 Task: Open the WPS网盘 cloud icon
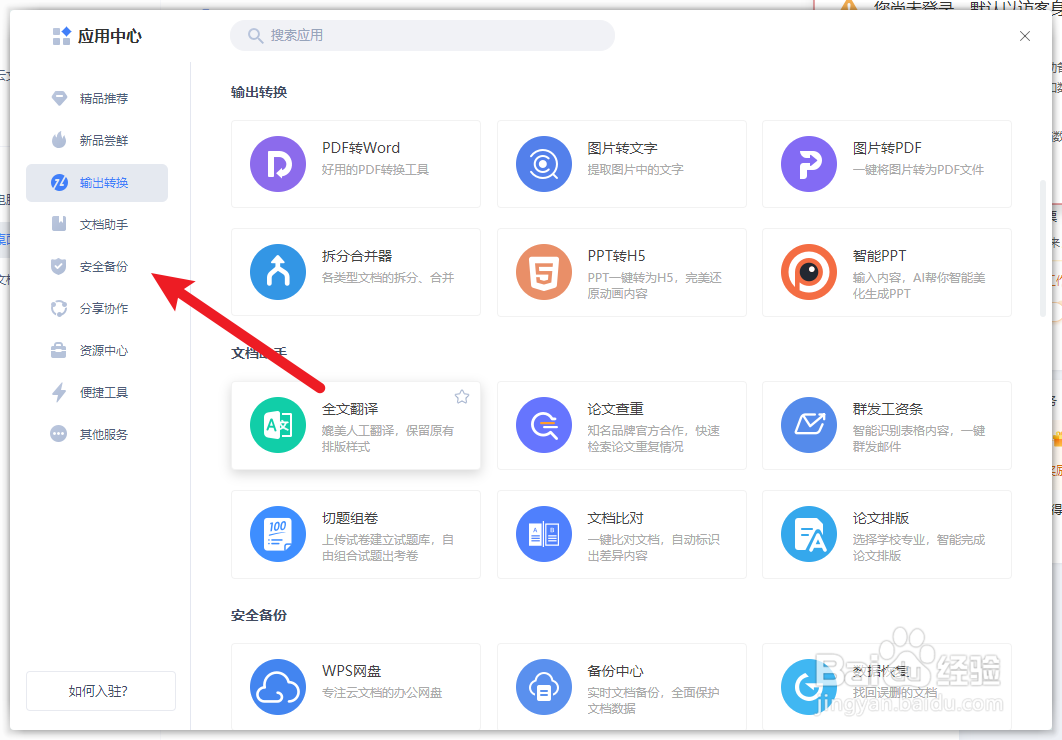pyautogui.click(x=278, y=687)
